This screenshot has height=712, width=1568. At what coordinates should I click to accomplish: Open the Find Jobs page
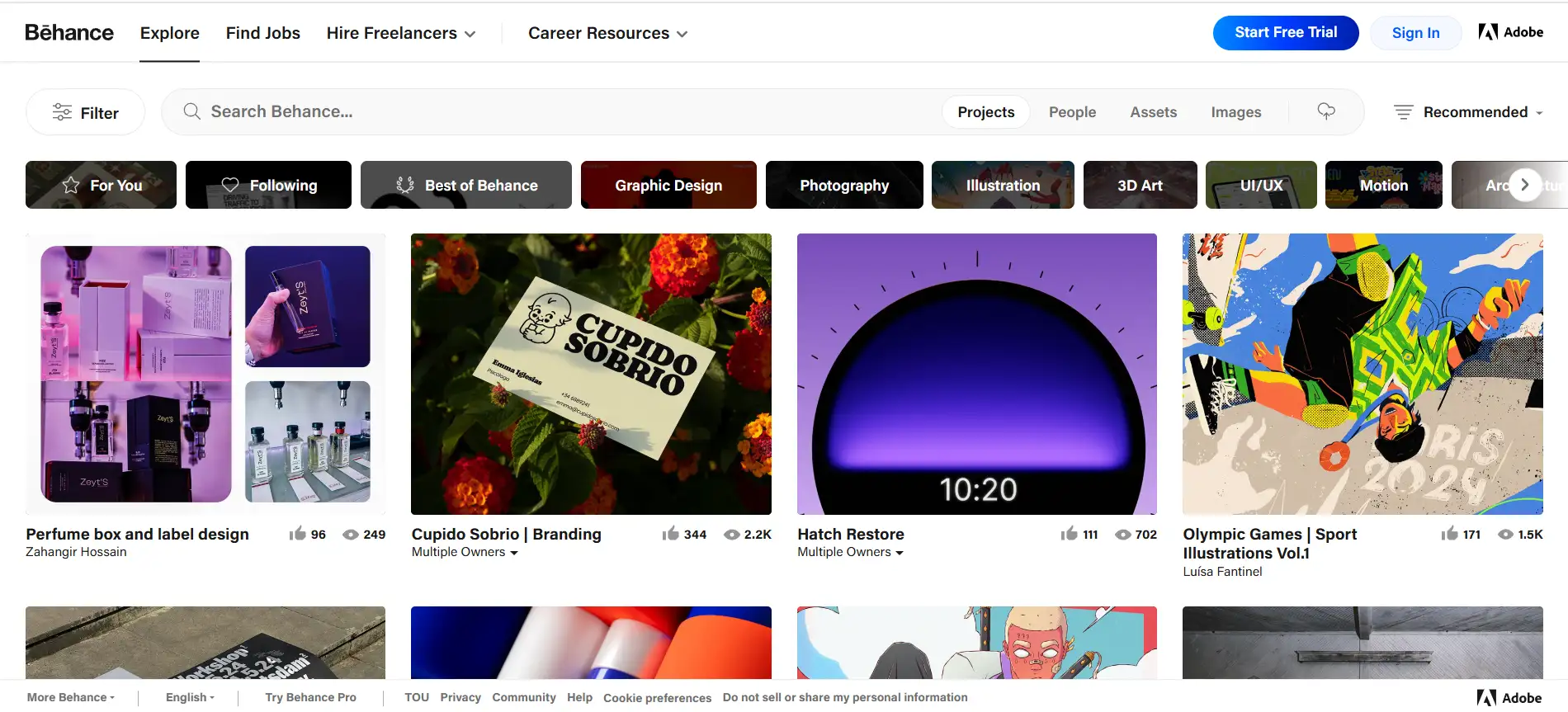pos(263,33)
